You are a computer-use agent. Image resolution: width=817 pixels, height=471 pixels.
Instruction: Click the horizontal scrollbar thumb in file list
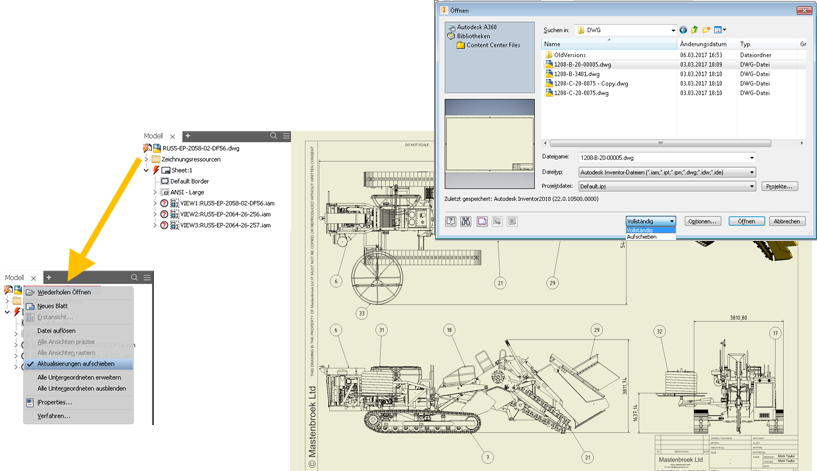click(660, 143)
